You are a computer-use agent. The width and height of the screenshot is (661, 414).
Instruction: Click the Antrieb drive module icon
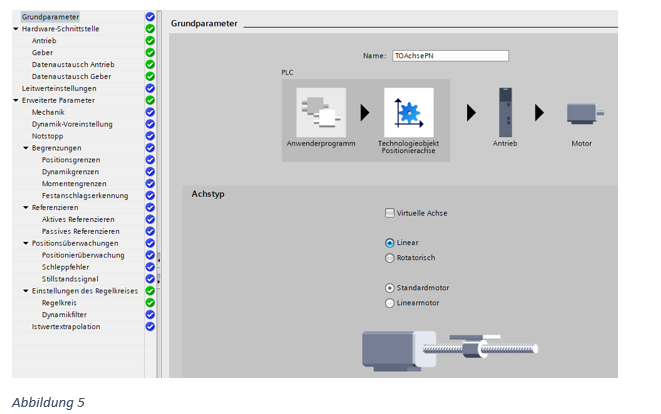505,112
